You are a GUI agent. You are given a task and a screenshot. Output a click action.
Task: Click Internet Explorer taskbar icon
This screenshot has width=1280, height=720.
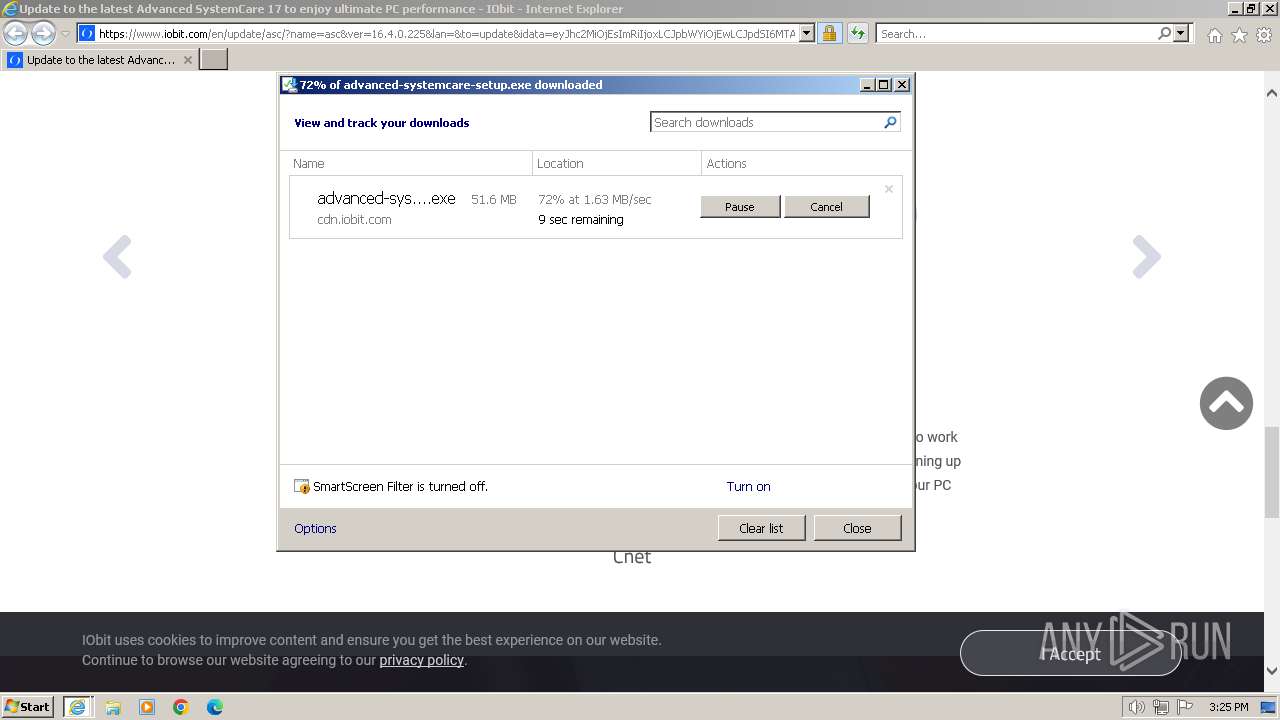point(77,706)
